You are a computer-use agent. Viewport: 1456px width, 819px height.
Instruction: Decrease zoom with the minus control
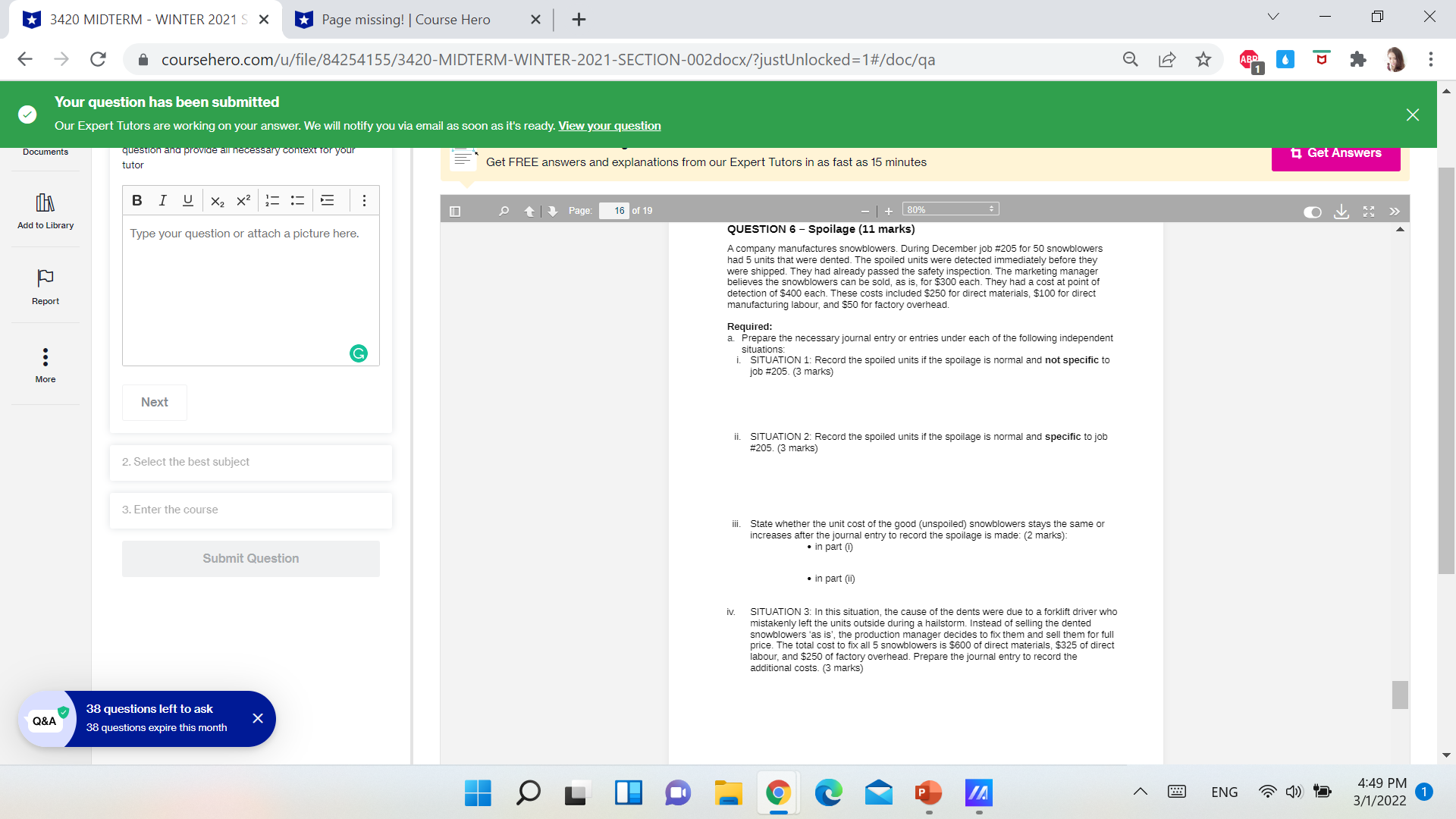click(x=864, y=211)
